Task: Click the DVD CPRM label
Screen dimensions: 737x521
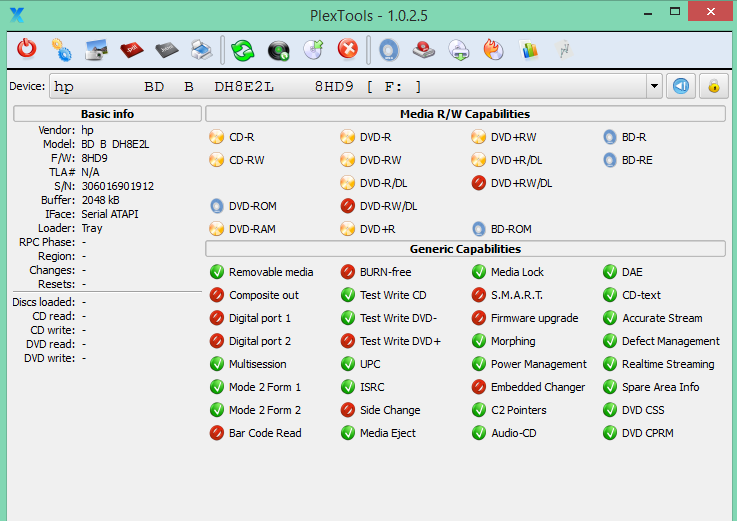Action: click(648, 433)
